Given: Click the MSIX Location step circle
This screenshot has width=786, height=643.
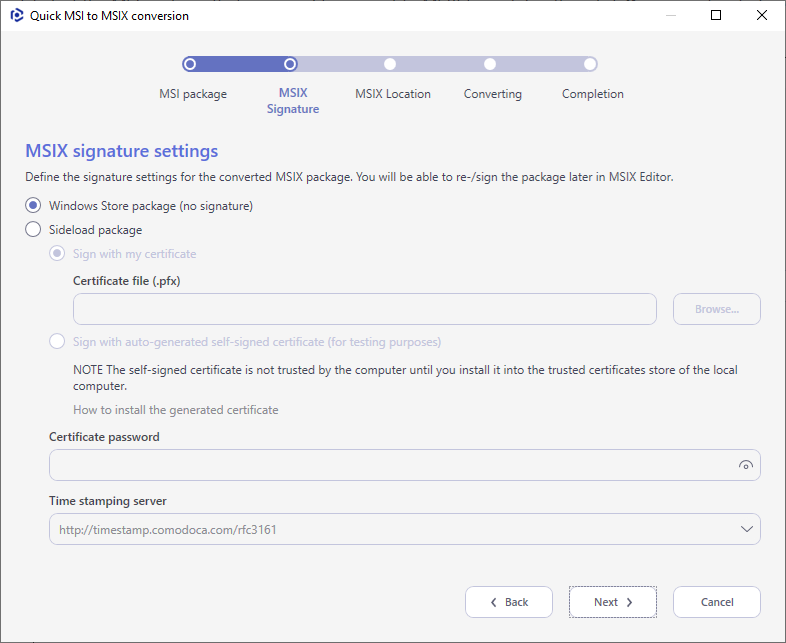Looking at the screenshot, I should click(x=390, y=64).
